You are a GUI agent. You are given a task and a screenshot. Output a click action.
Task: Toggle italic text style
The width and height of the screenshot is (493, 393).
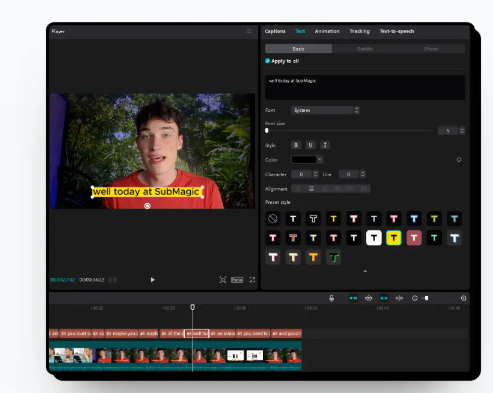pyautogui.click(x=325, y=145)
